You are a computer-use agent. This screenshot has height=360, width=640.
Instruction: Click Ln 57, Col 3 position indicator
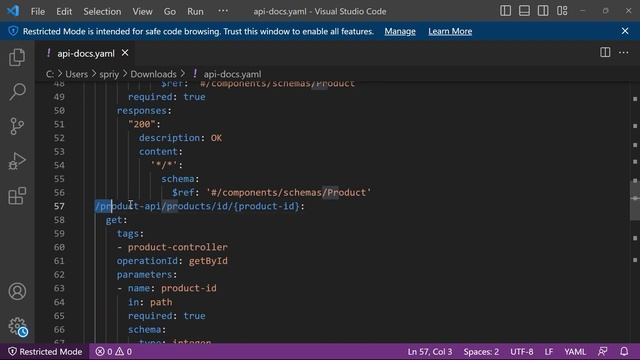coord(429,351)
